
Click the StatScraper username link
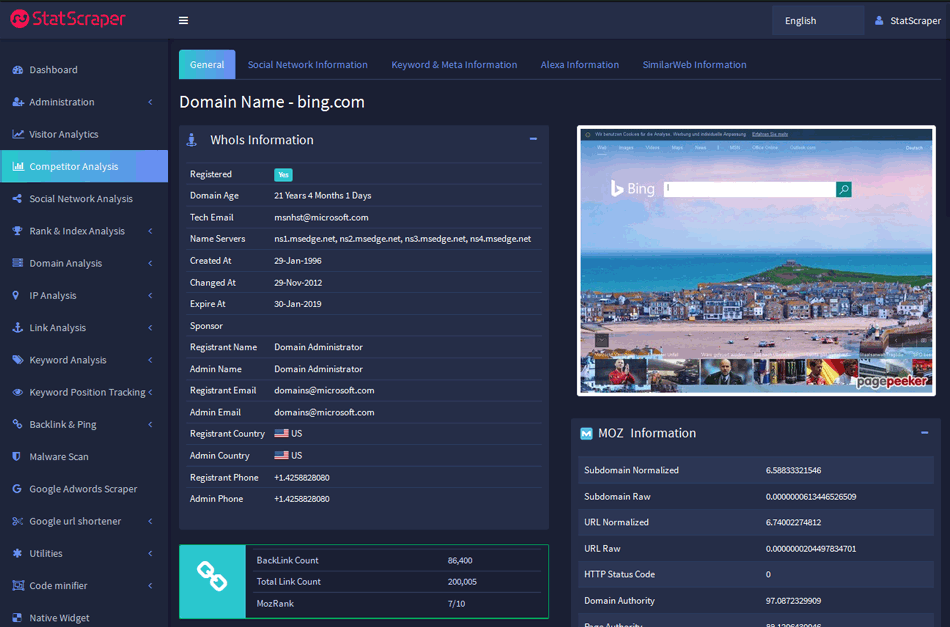point(915,21)
